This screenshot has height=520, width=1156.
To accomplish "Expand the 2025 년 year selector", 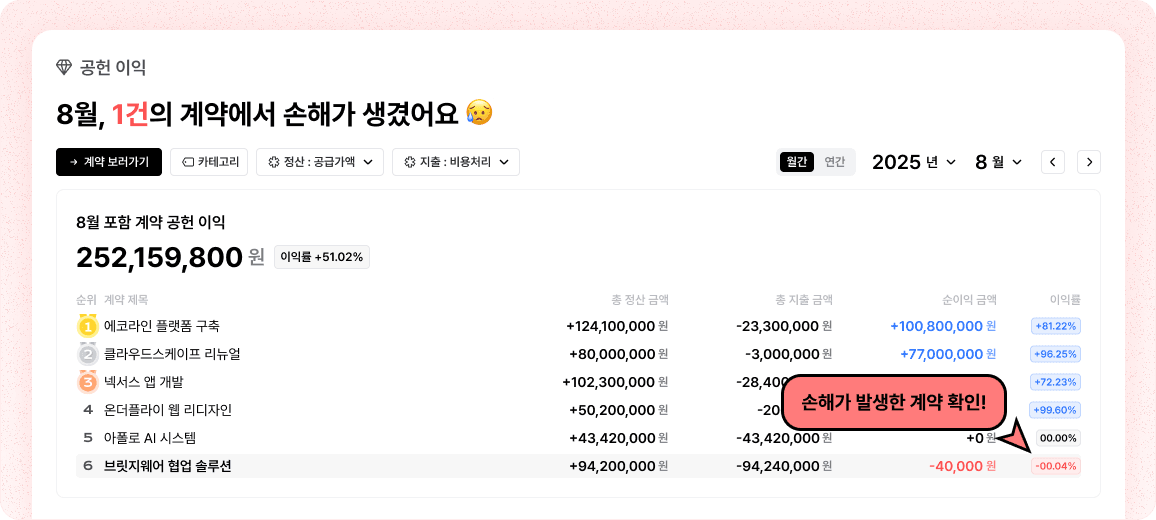I will coord(914,162).
